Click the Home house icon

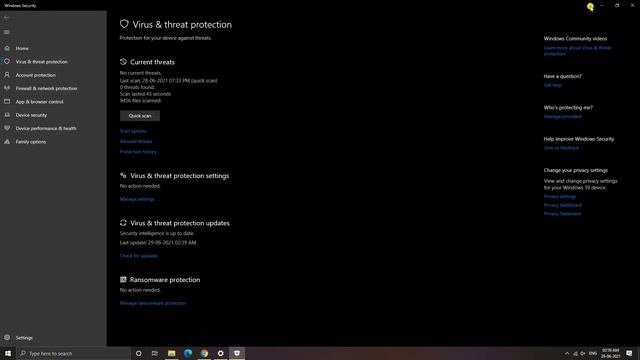click(x=7, y=48)
